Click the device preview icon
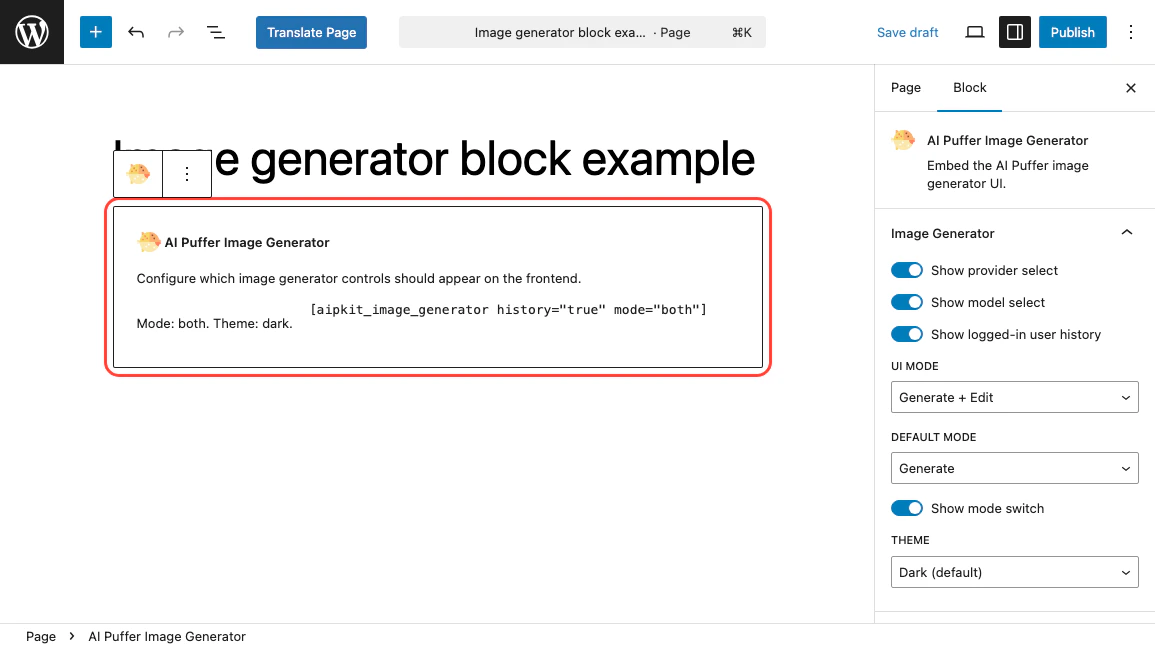This screenshot has height=648, width=1155. coord(974,31)
